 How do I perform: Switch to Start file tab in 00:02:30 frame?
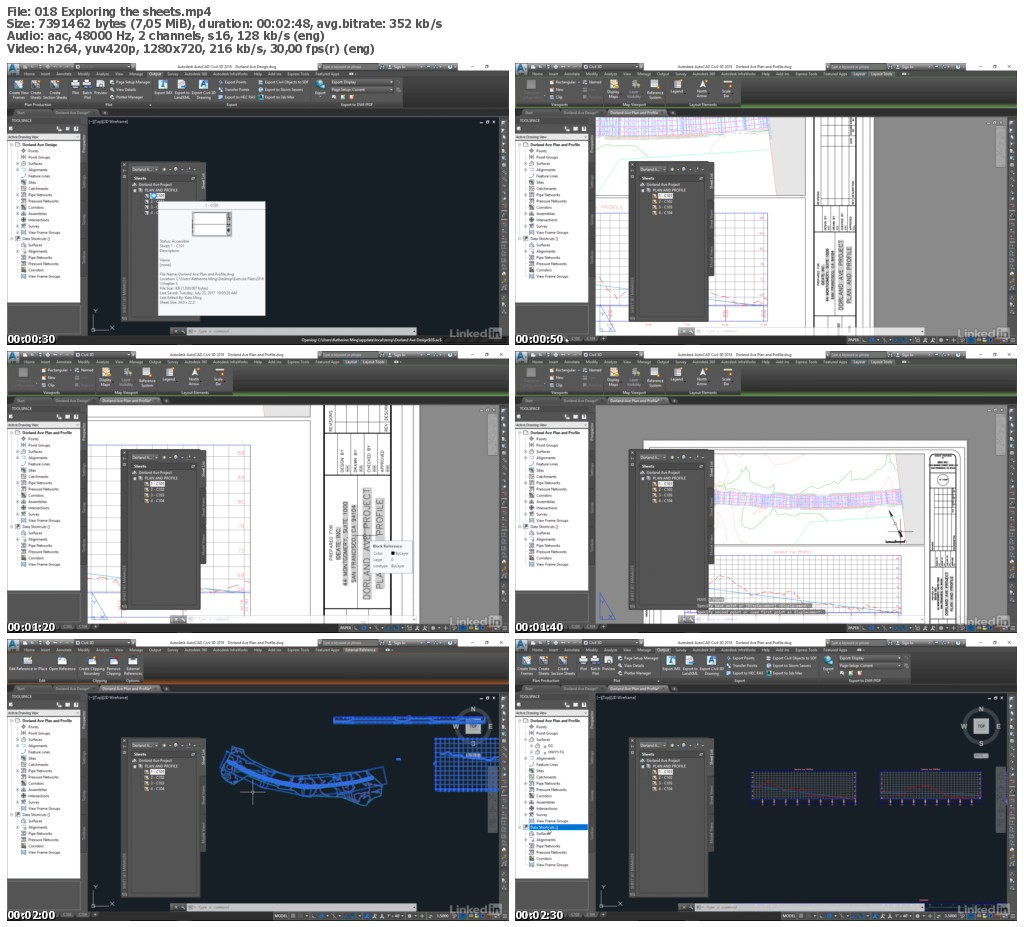point(529,689)
